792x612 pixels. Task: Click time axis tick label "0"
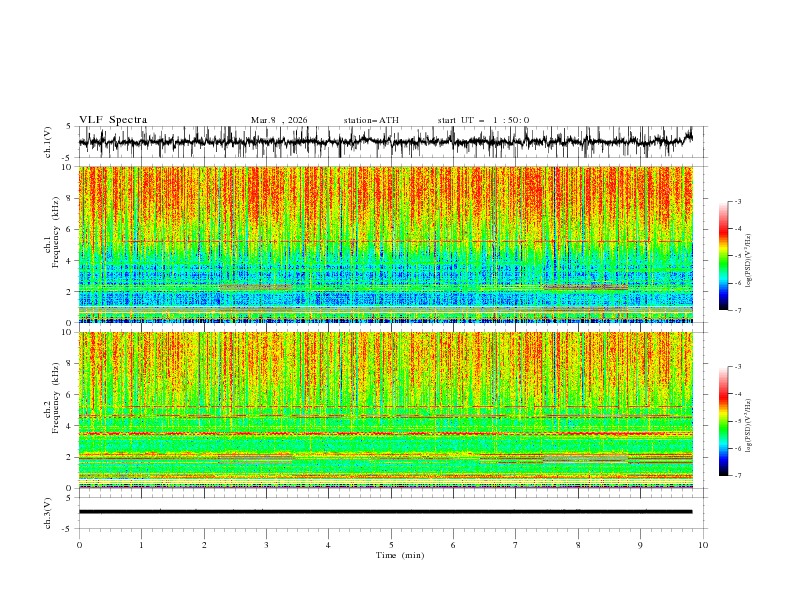pyautogui.click(x=79, y=545)
